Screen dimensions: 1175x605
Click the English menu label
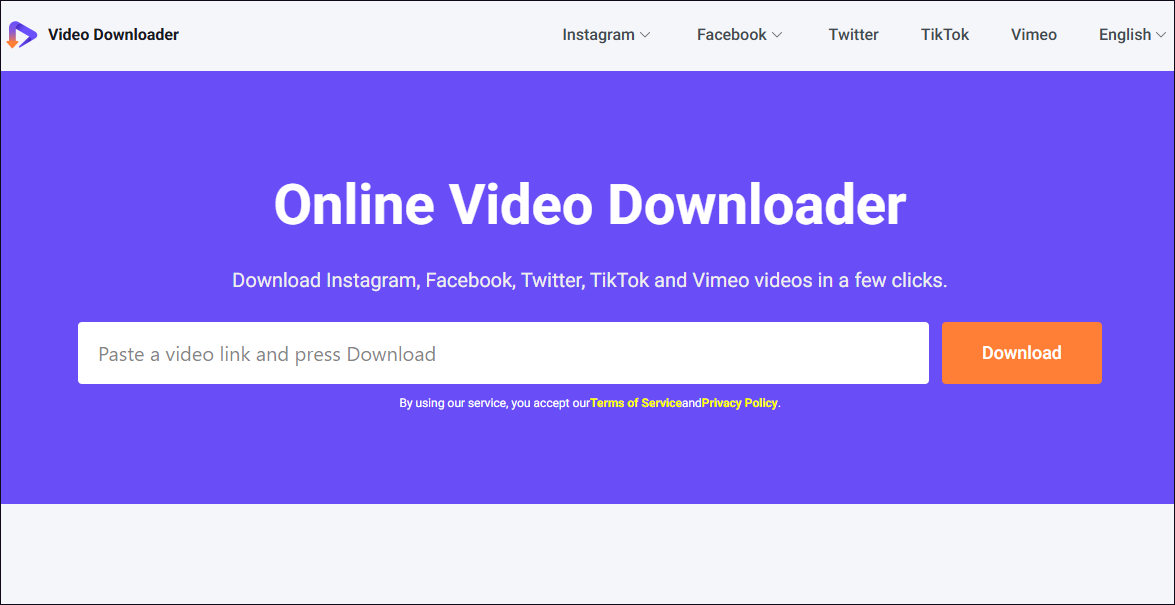1123,34
